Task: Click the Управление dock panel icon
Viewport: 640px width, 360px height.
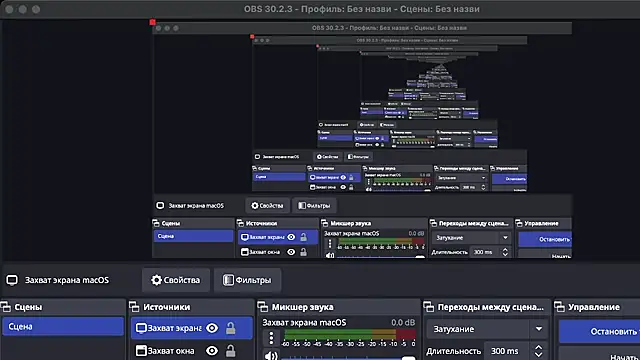Action: click(x=560, y=307)
